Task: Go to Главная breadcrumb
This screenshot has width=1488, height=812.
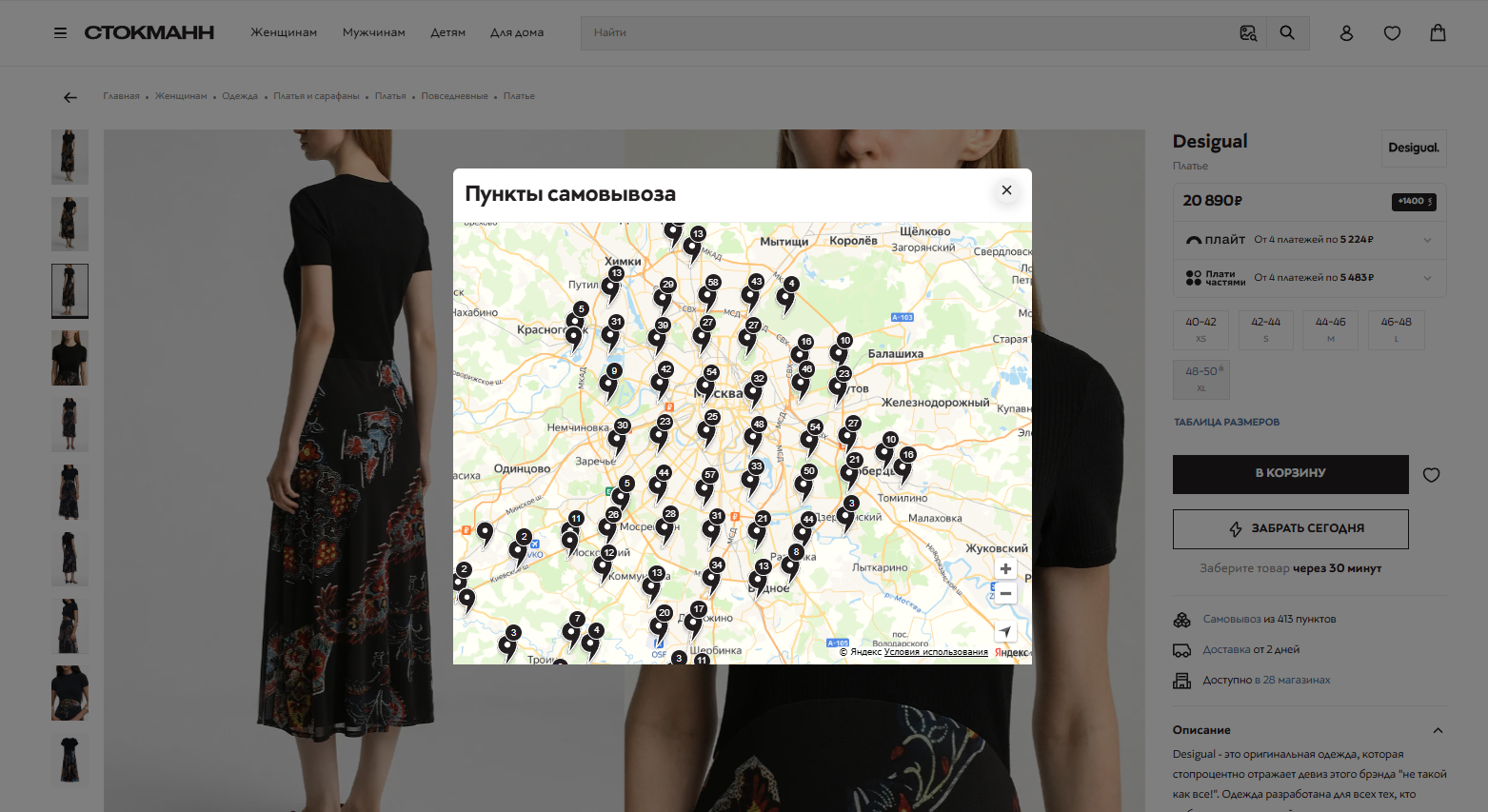Action: [x=121, y=96]
